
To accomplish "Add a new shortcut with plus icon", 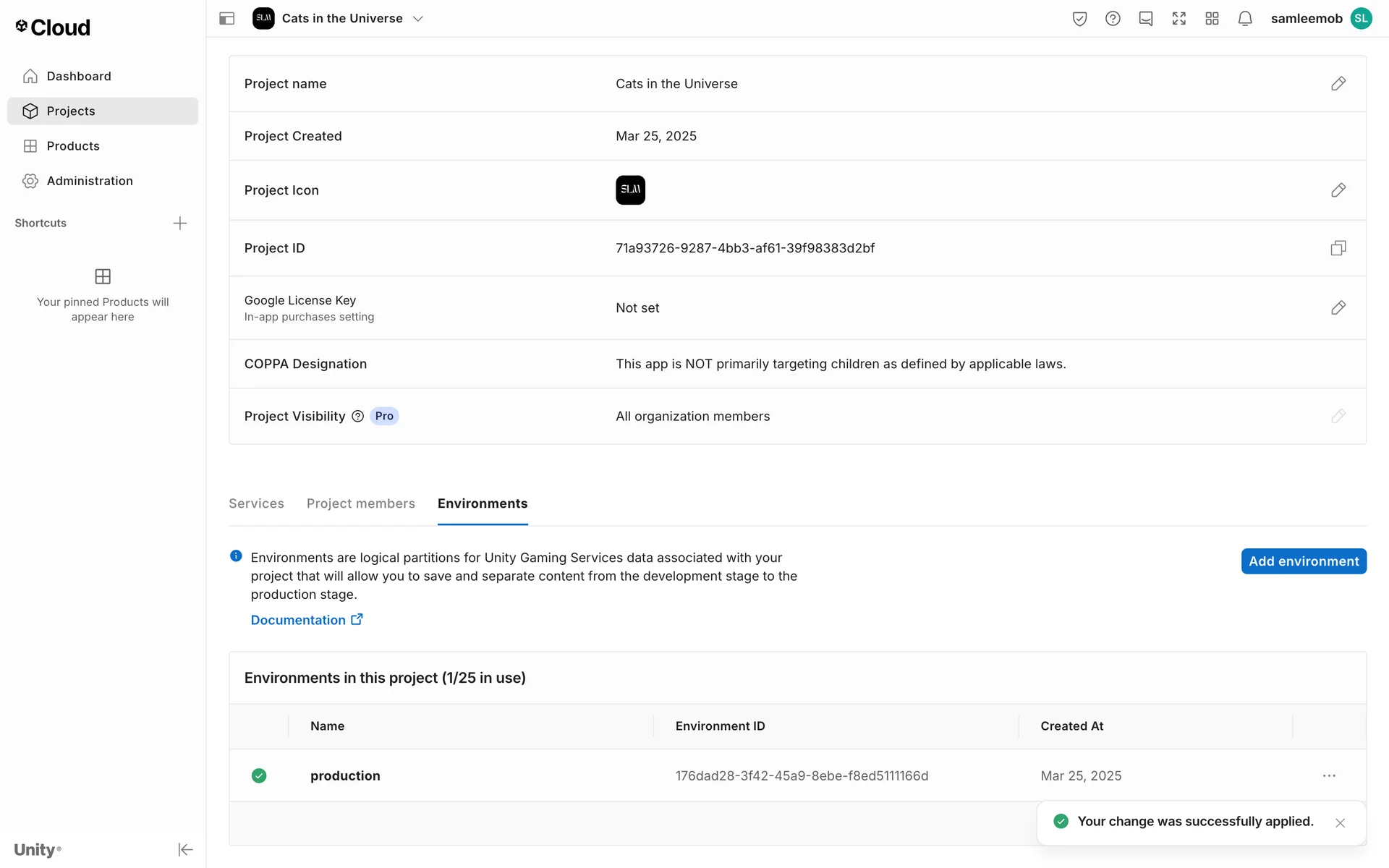I will (x=180, y=224).
